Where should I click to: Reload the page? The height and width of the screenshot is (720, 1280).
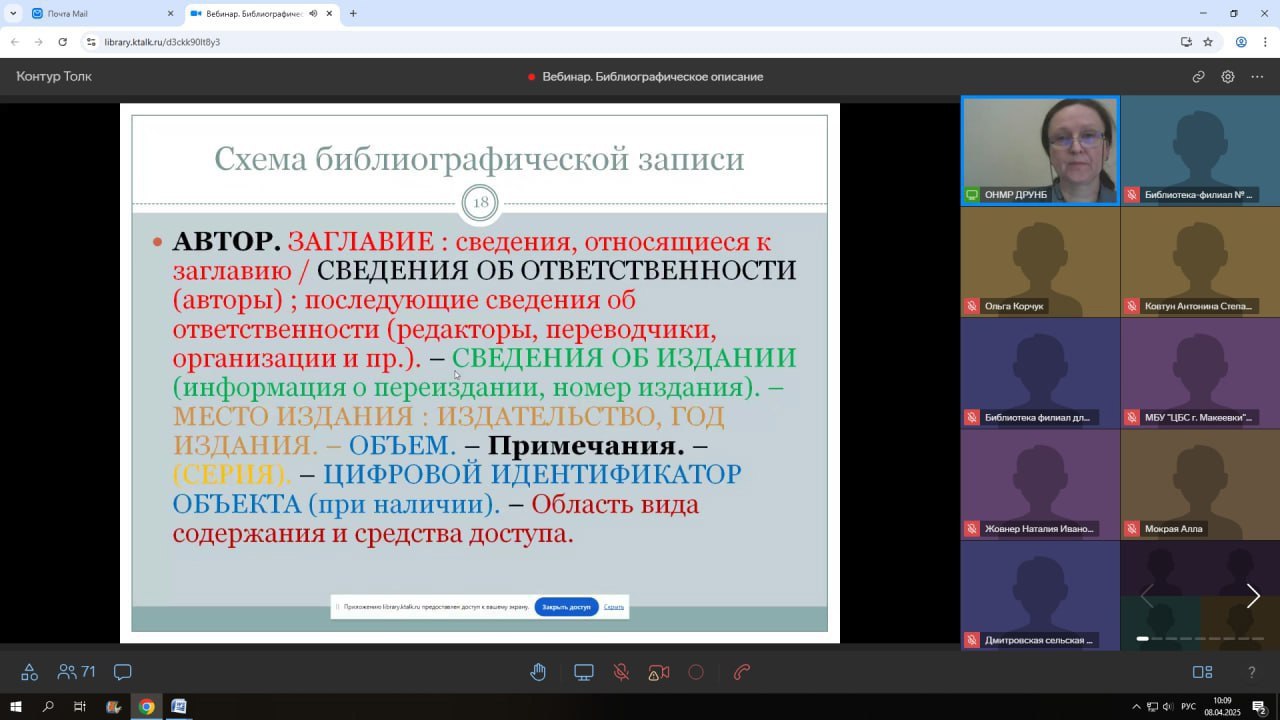tap(62, 42)
